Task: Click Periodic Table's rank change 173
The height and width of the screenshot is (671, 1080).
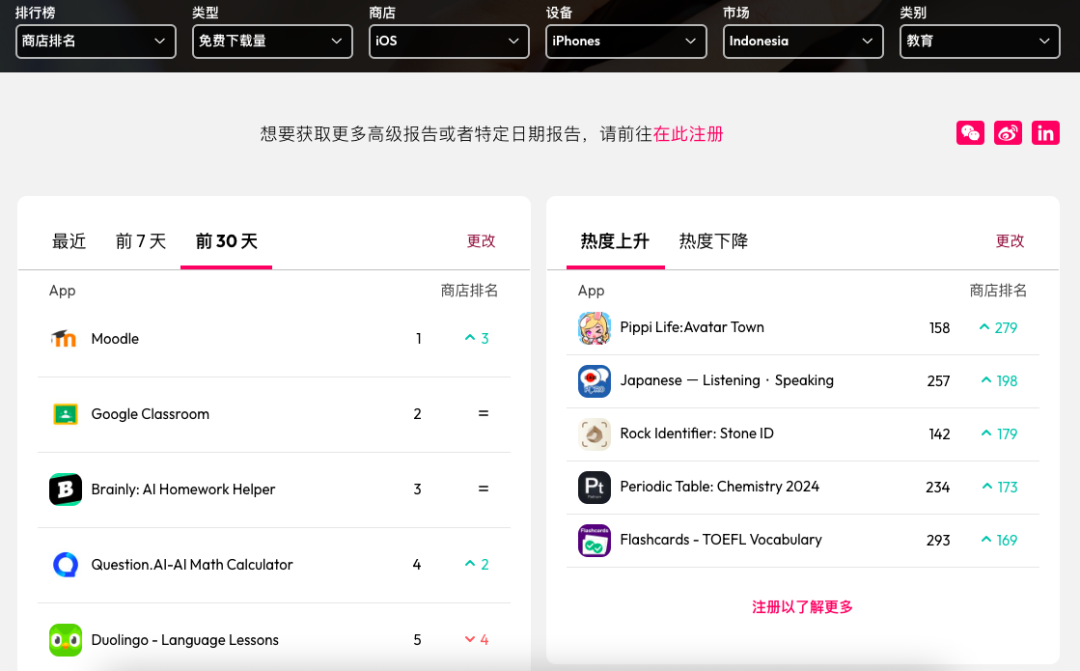Action: tap(999, 487)
